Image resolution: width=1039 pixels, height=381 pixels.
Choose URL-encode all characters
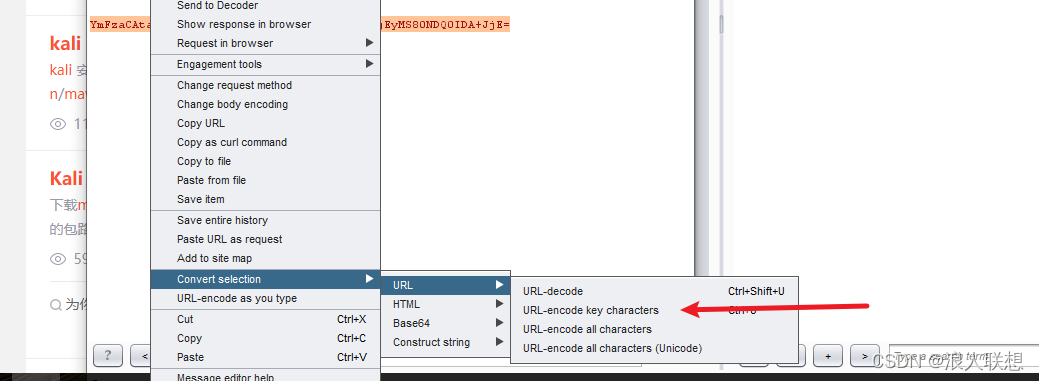click(x=654, y=329)
